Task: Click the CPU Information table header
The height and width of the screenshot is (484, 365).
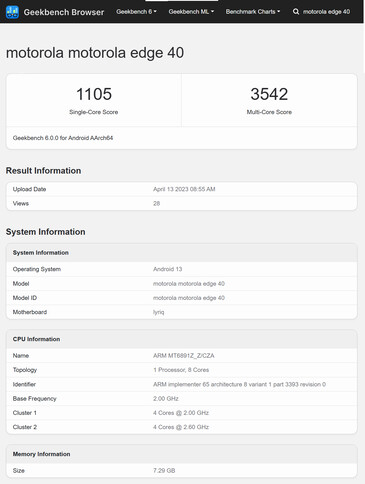Action: tap(36, 339)
